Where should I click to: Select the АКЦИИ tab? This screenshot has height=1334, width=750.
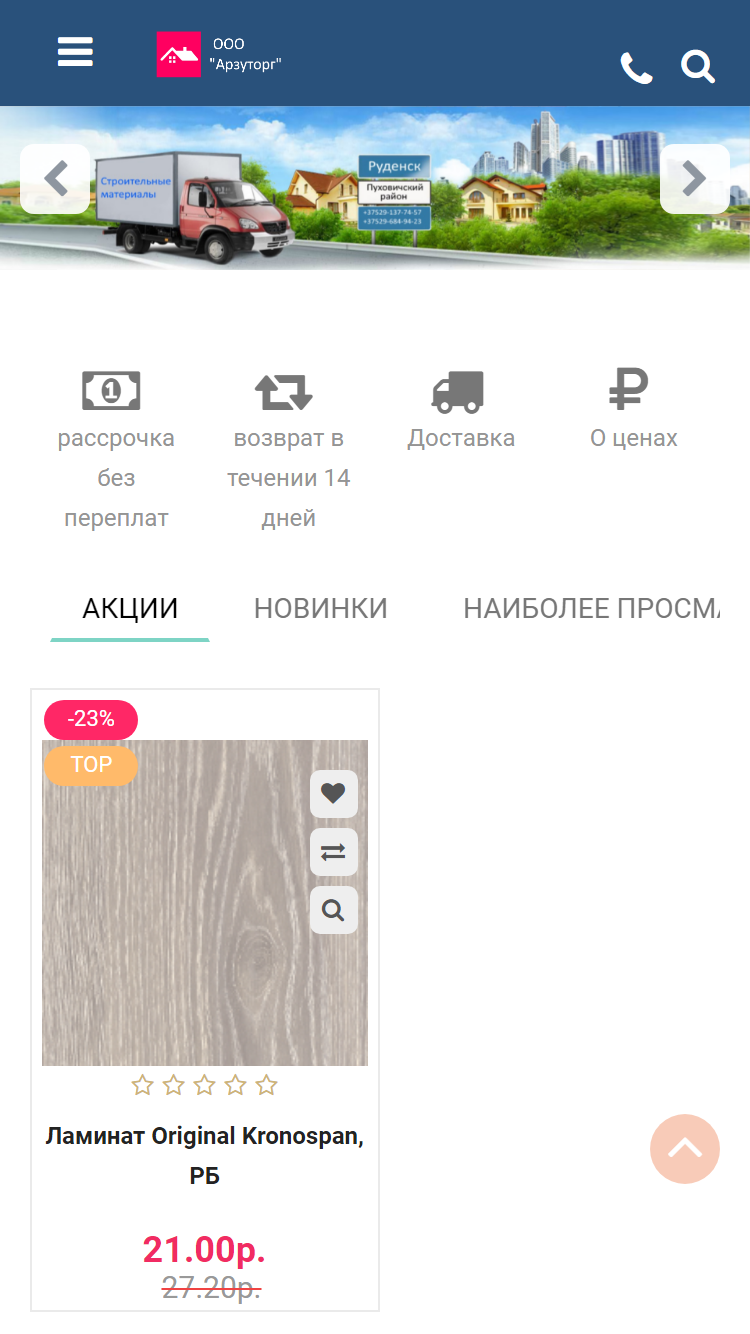(130, 608)
